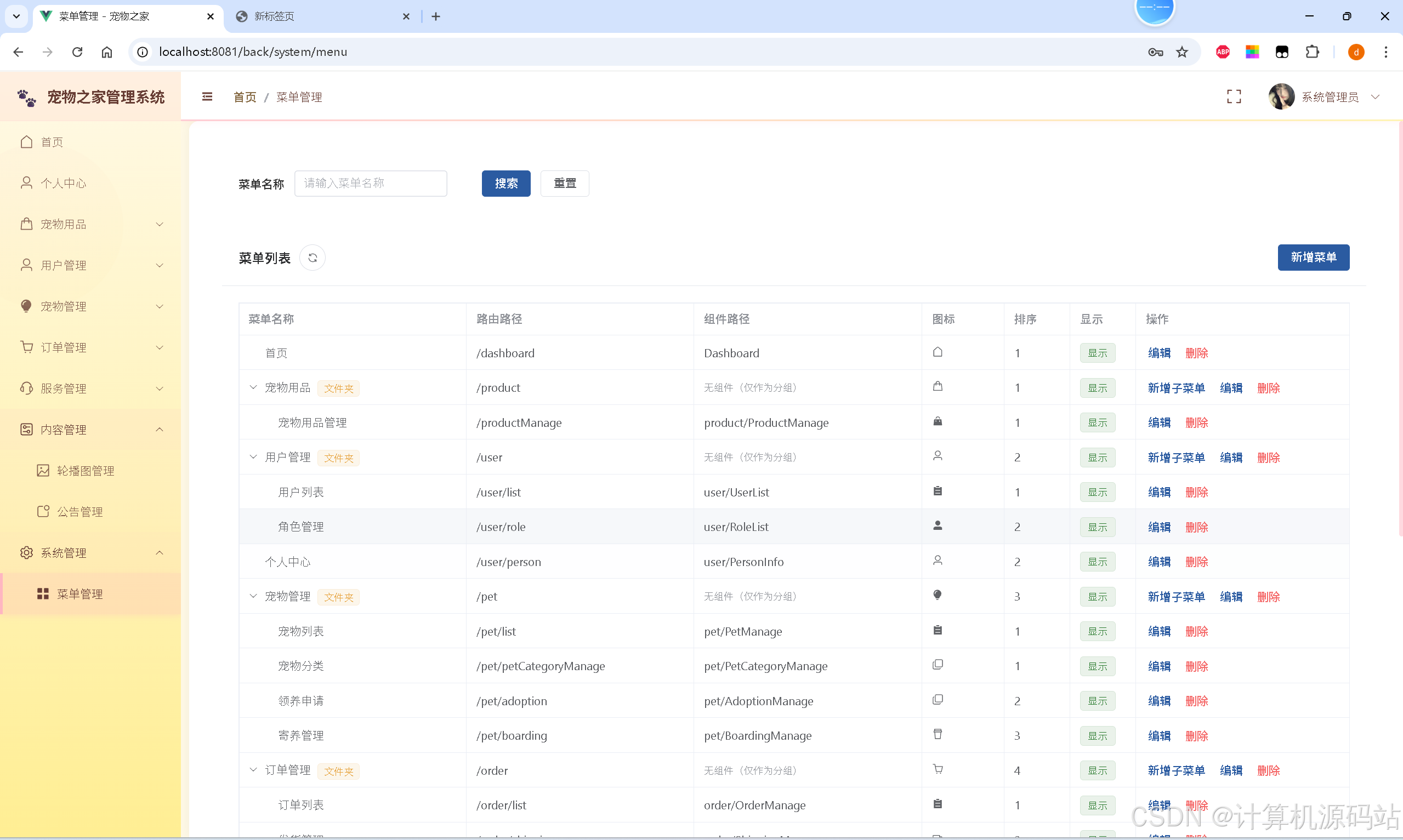Click the copy icon in 宠物分类 row
Image resolution: width=1403 pixels, height=840 pixels.
[x=938, y=665]
